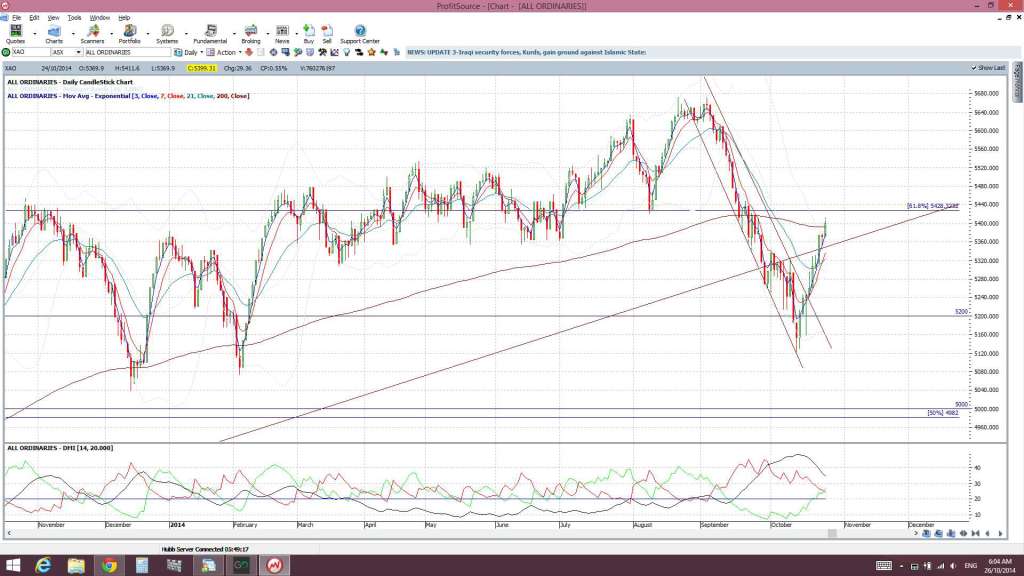Open the News toolbar button
This screenshot has width=1024, height=576.
[x=282, y=34]
